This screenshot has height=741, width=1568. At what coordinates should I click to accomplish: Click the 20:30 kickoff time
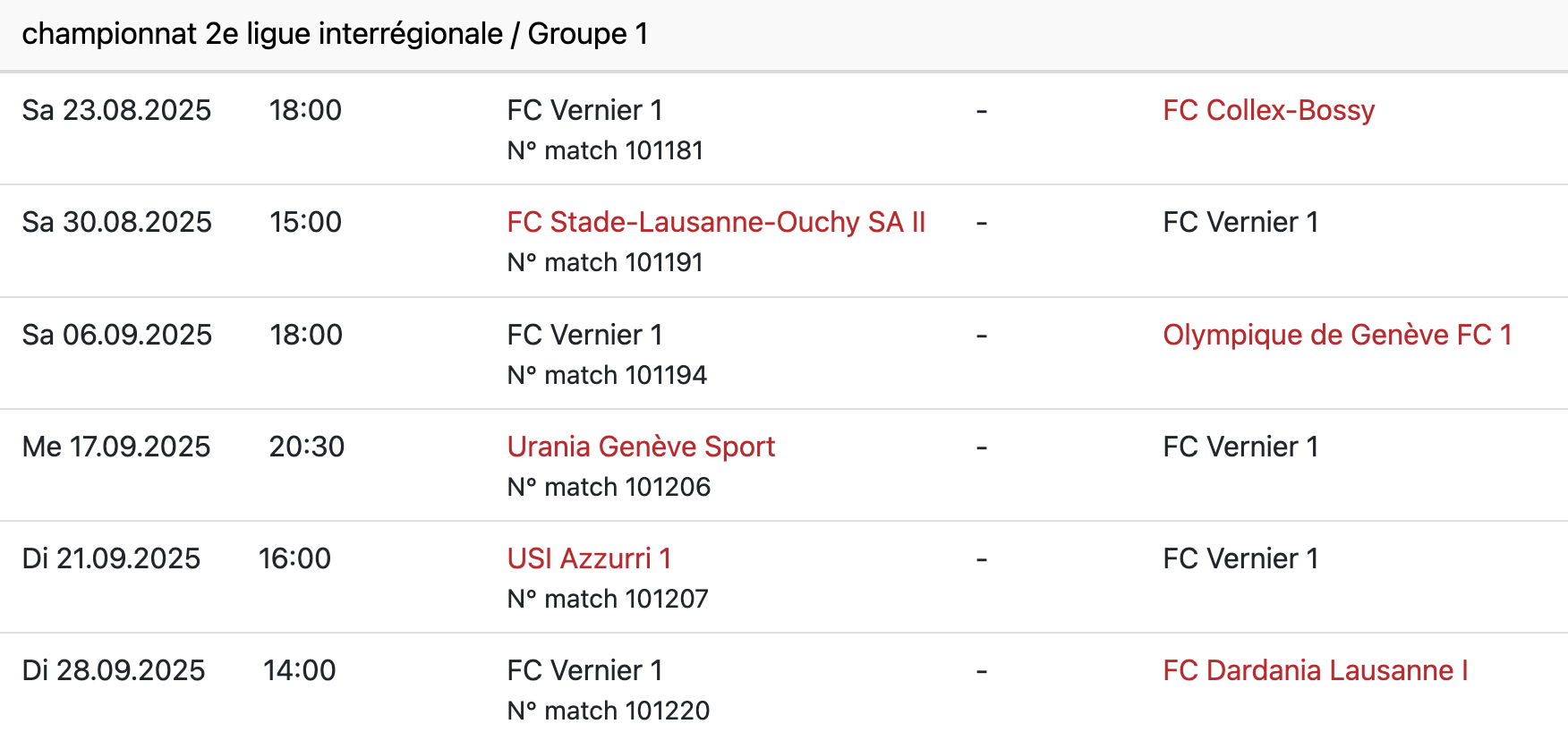pyautogui.click(x=306, y=447)
